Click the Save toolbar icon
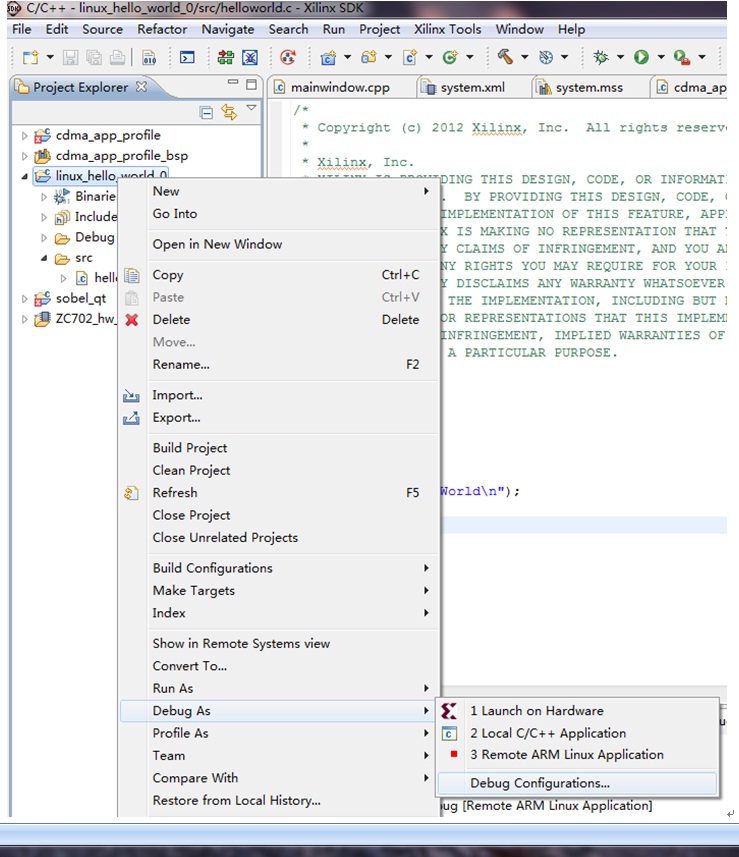 [70, 57]
